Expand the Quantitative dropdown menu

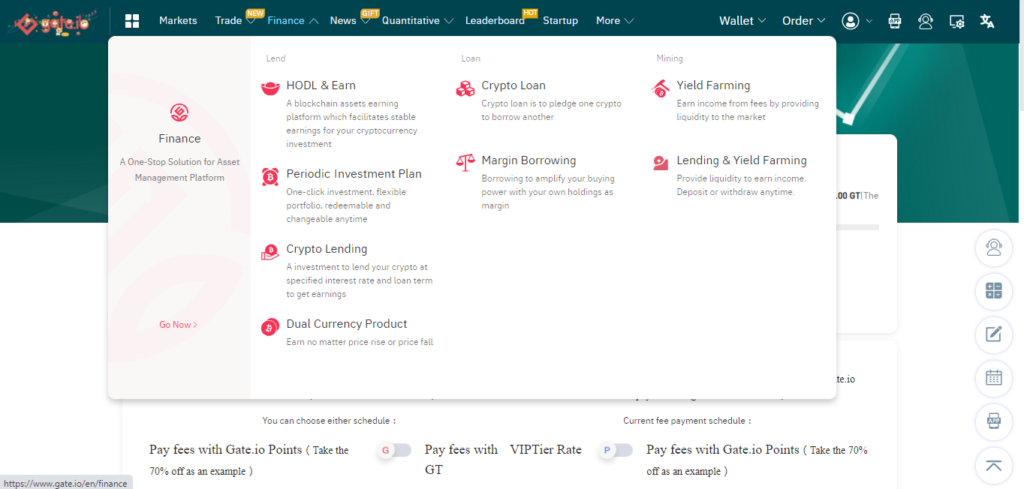[x=449, y=21]
